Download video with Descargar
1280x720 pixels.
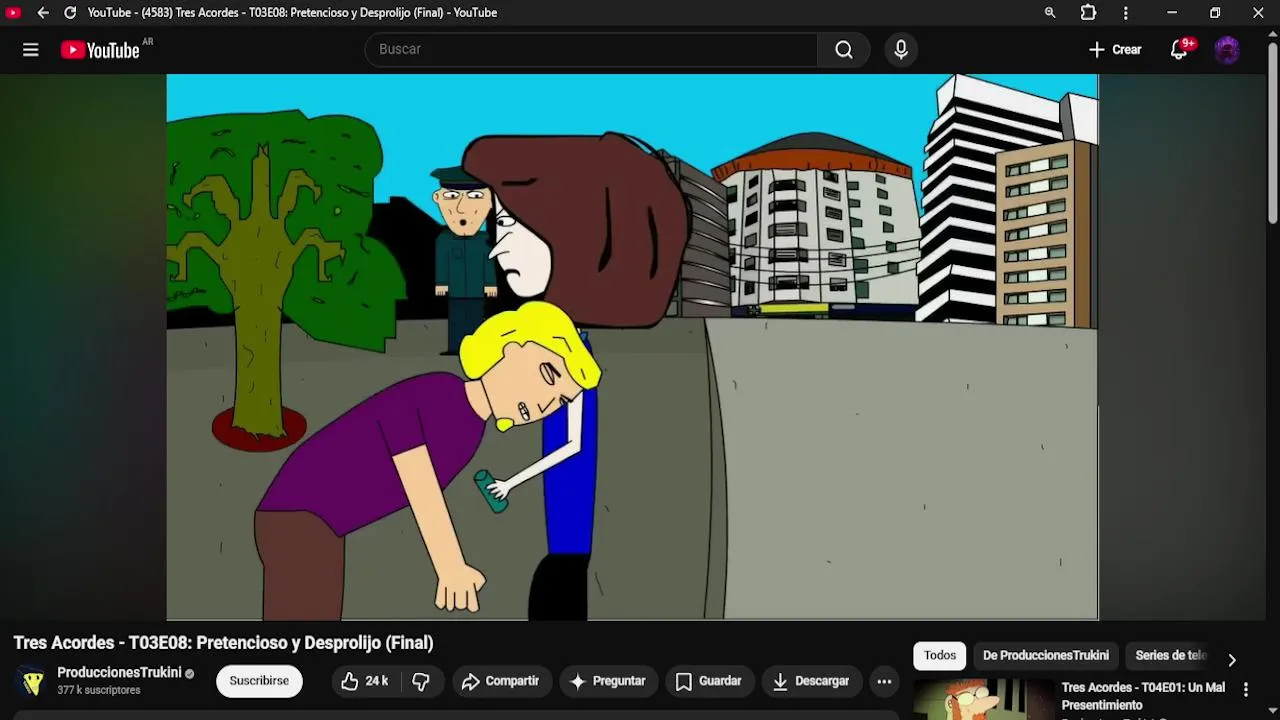(811, 681)
